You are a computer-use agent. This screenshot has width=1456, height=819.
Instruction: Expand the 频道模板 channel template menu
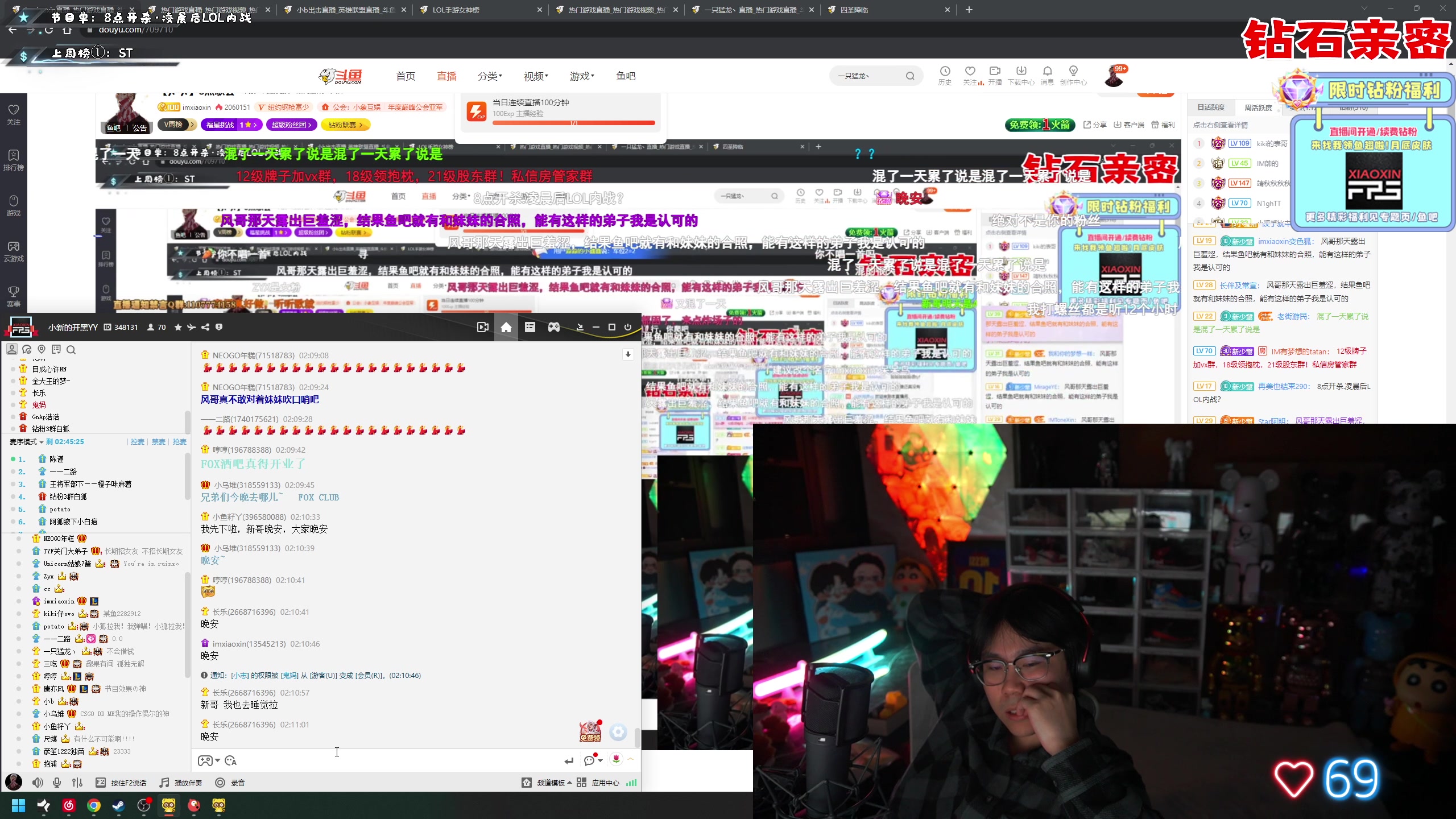[x=549, y=783]
